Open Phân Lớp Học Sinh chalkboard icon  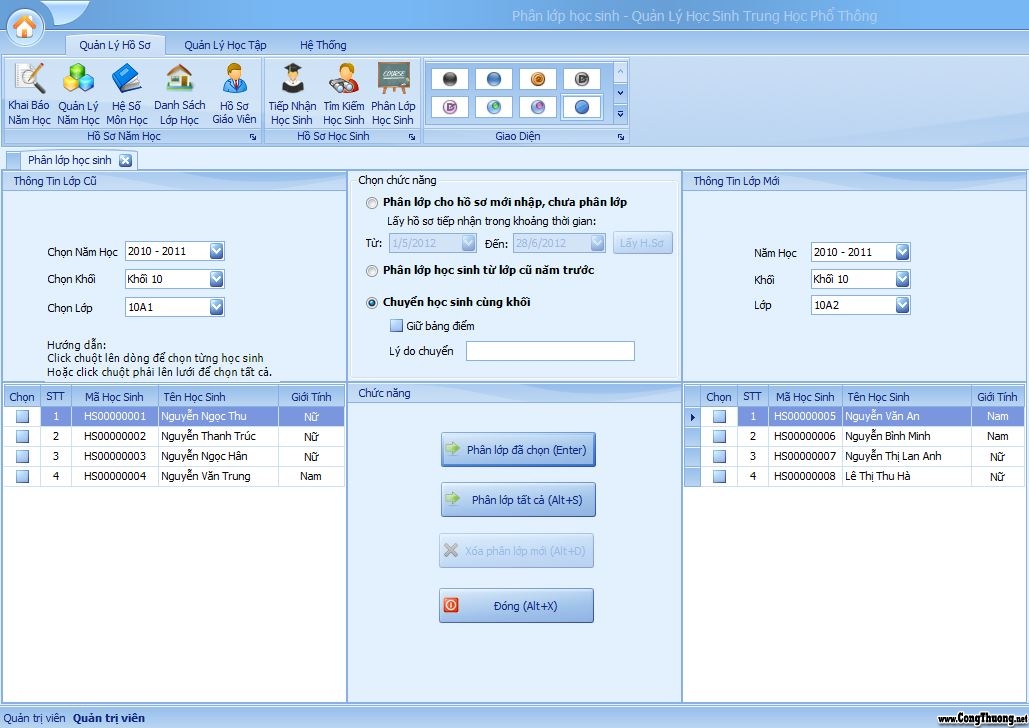click(393, 94)
